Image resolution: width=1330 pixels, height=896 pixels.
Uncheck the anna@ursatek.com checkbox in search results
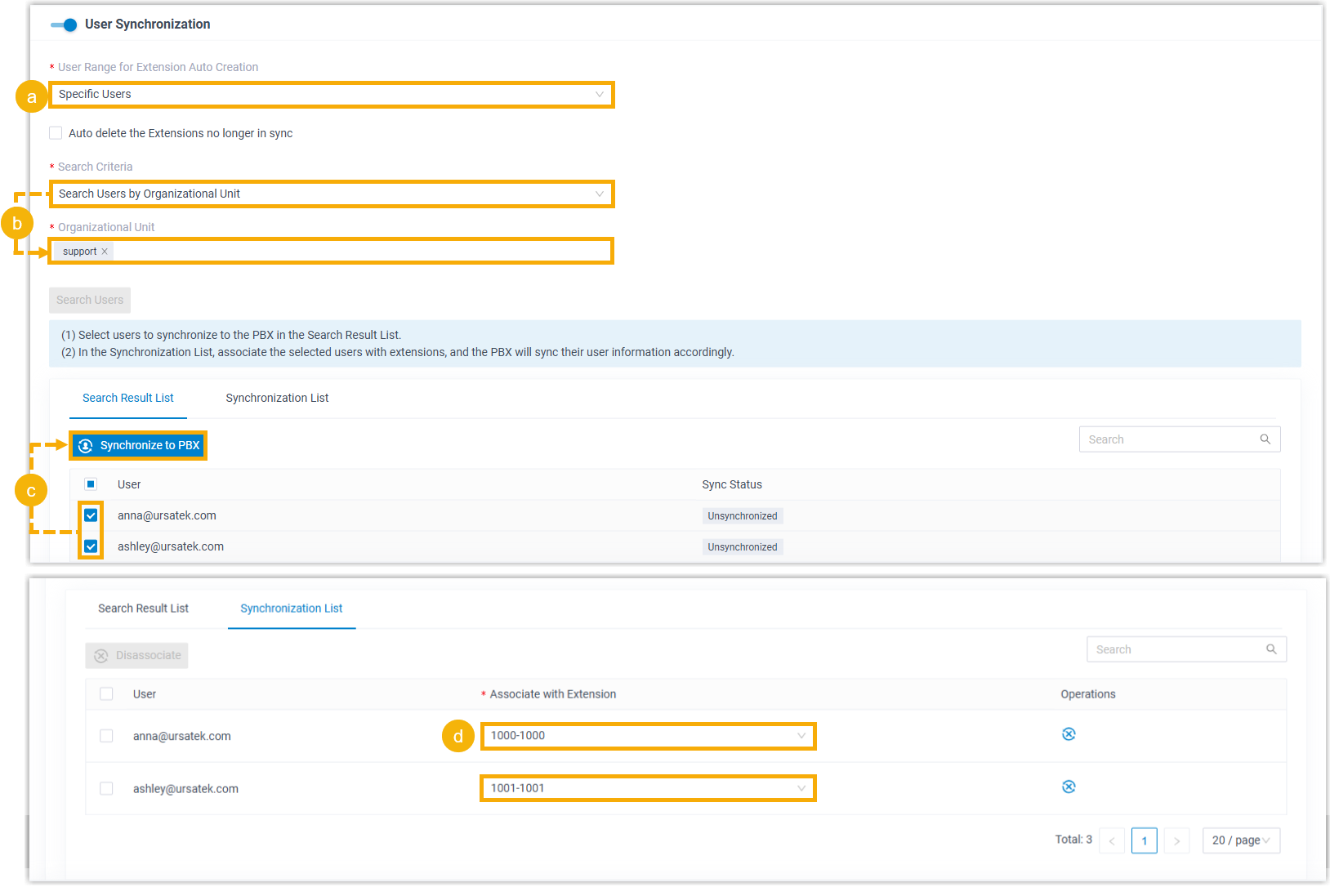click(x=91, y=515)
